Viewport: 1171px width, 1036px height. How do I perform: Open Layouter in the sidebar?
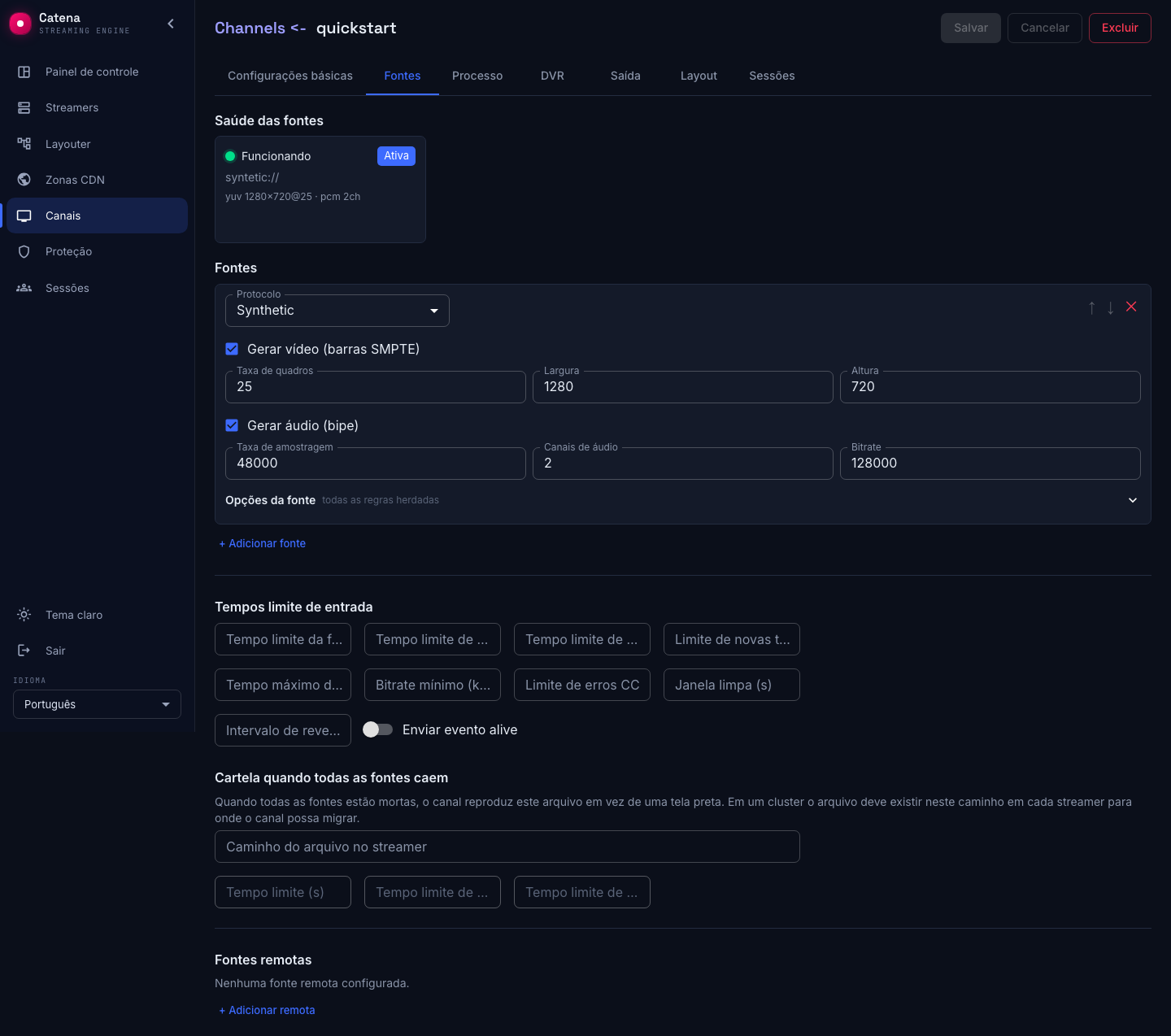[97, 144]
